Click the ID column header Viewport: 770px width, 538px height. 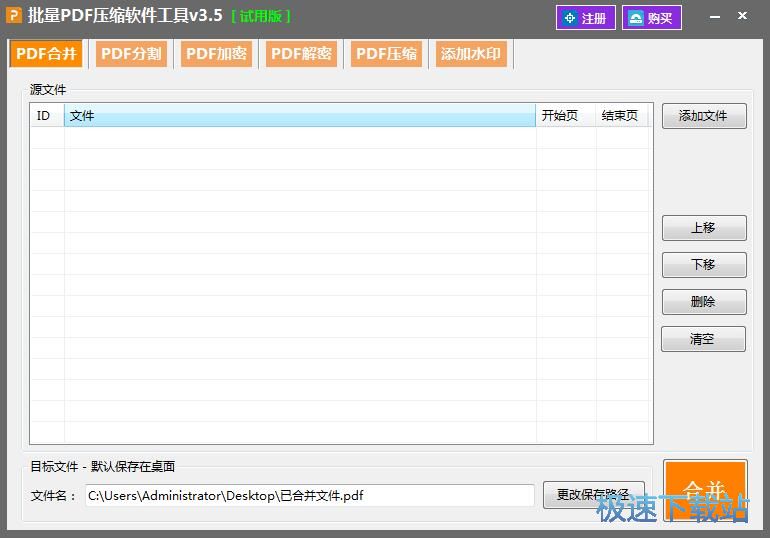pos(48,116)
